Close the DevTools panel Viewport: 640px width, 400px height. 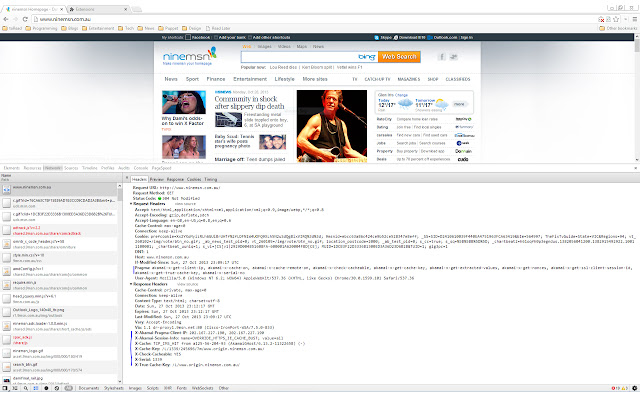tap(635, 168)
